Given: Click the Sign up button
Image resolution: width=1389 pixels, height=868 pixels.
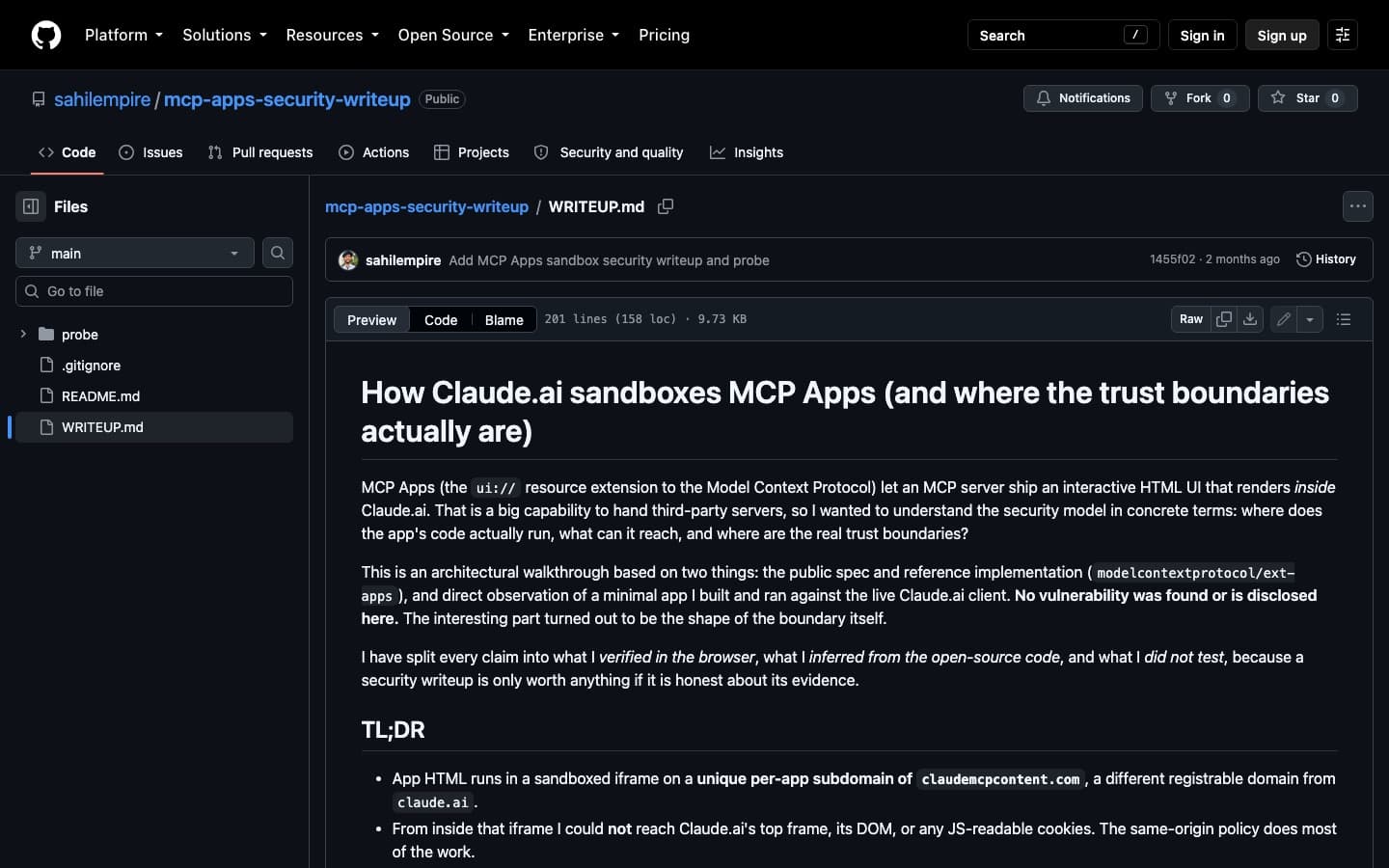Looking at the screenshot, I should [1282, 35].
